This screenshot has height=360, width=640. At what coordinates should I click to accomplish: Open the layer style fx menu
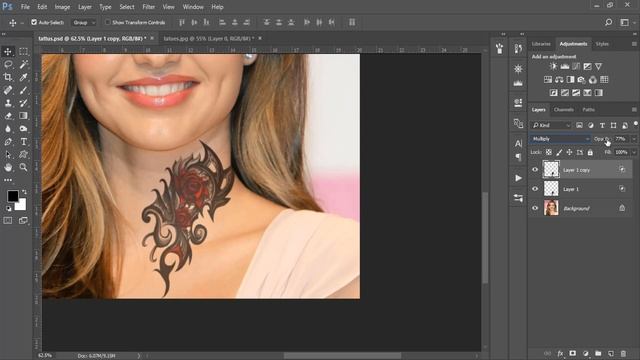(560, 353)
